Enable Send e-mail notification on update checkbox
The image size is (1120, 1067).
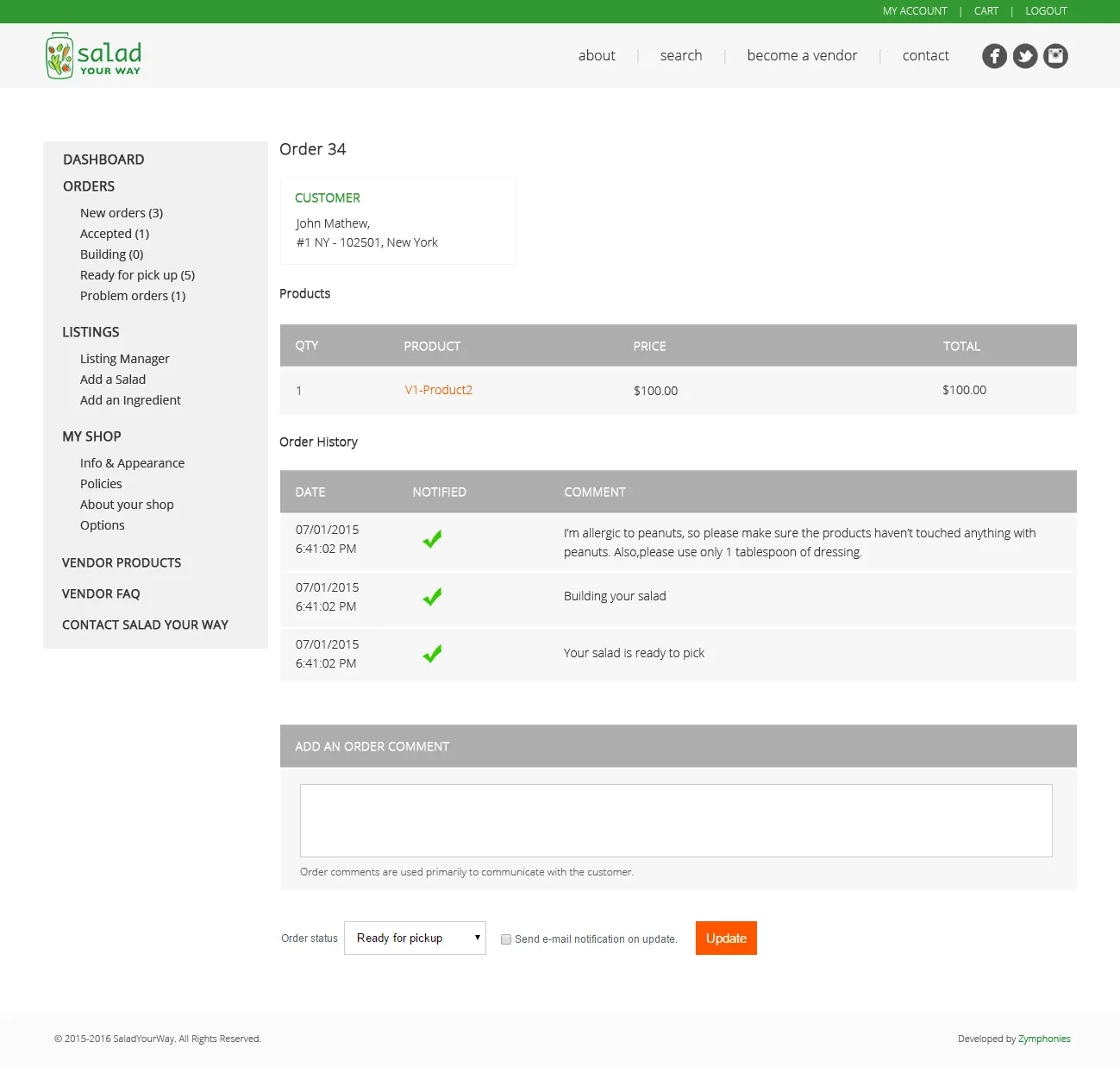pyautogui.click(x=506, y=939)
